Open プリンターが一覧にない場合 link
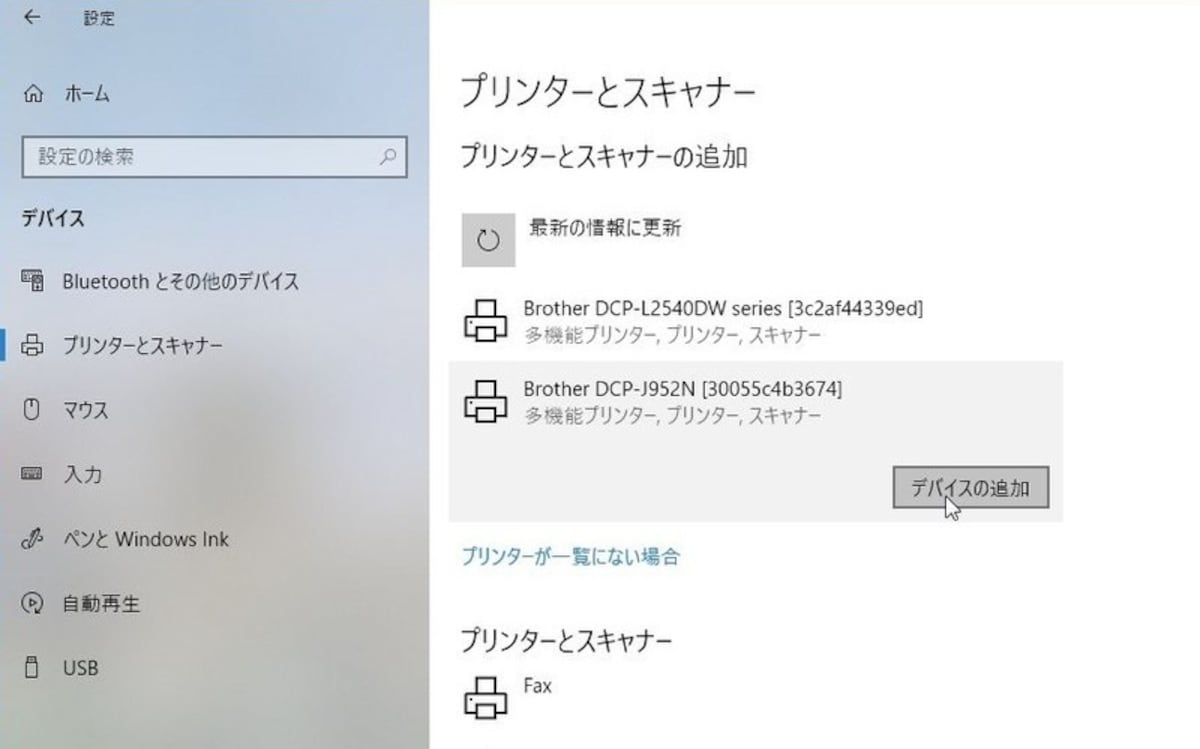 click(x=570, y=556)
